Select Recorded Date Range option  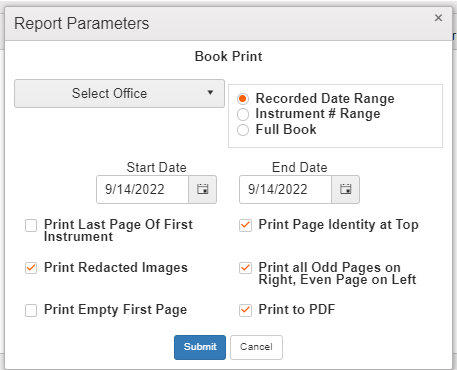(243, 99)
